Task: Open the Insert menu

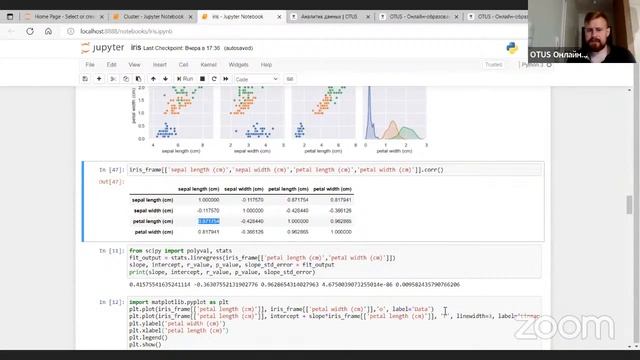Action: tap(160, 65)
